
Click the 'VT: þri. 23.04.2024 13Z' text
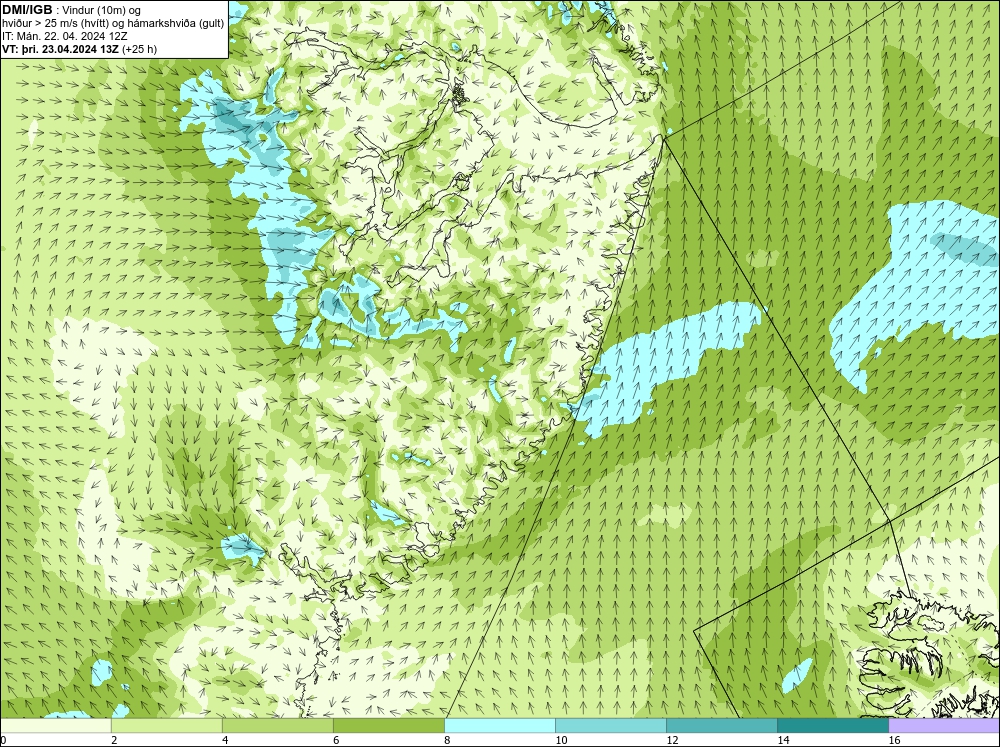[60, 48]
